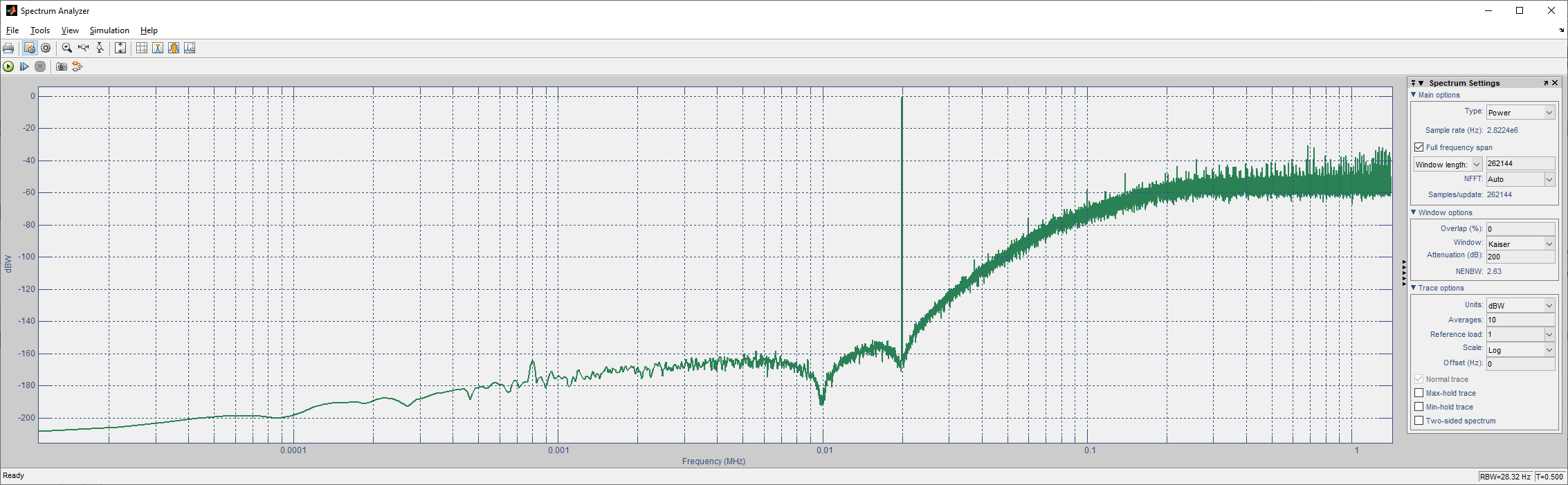Close the Spectrum Settings panel
Viewport: 1568px width, 485px height.
(x=1555, y=83)
